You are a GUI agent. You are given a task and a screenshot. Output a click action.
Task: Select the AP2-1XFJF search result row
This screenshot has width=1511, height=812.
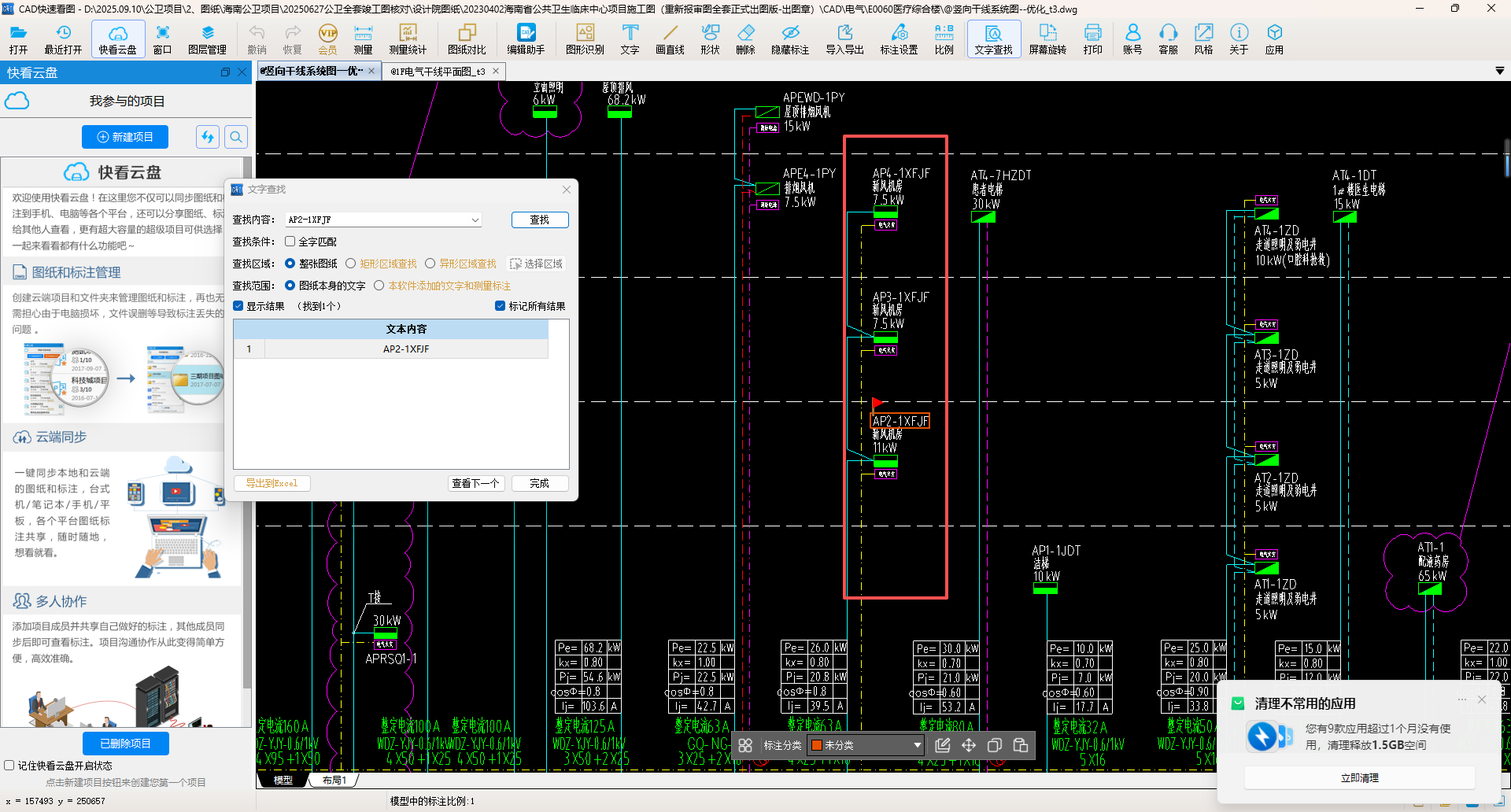[x=406, y=349]
